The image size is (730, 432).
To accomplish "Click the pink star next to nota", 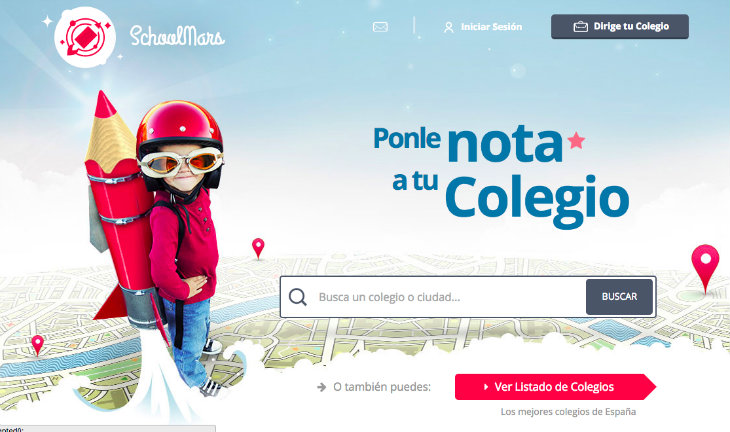I will [x=576, y=140].
